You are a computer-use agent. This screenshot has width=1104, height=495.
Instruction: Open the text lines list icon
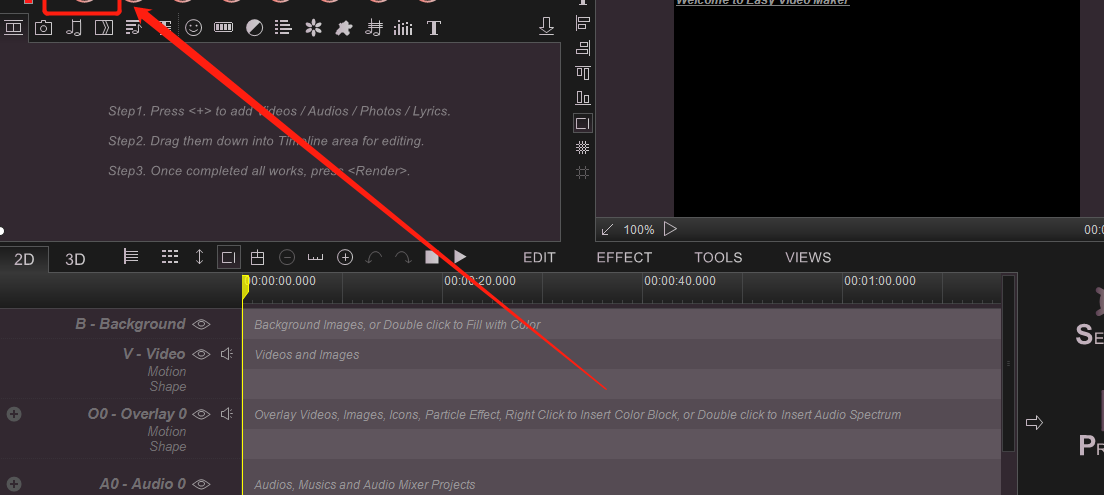[284, 28]
